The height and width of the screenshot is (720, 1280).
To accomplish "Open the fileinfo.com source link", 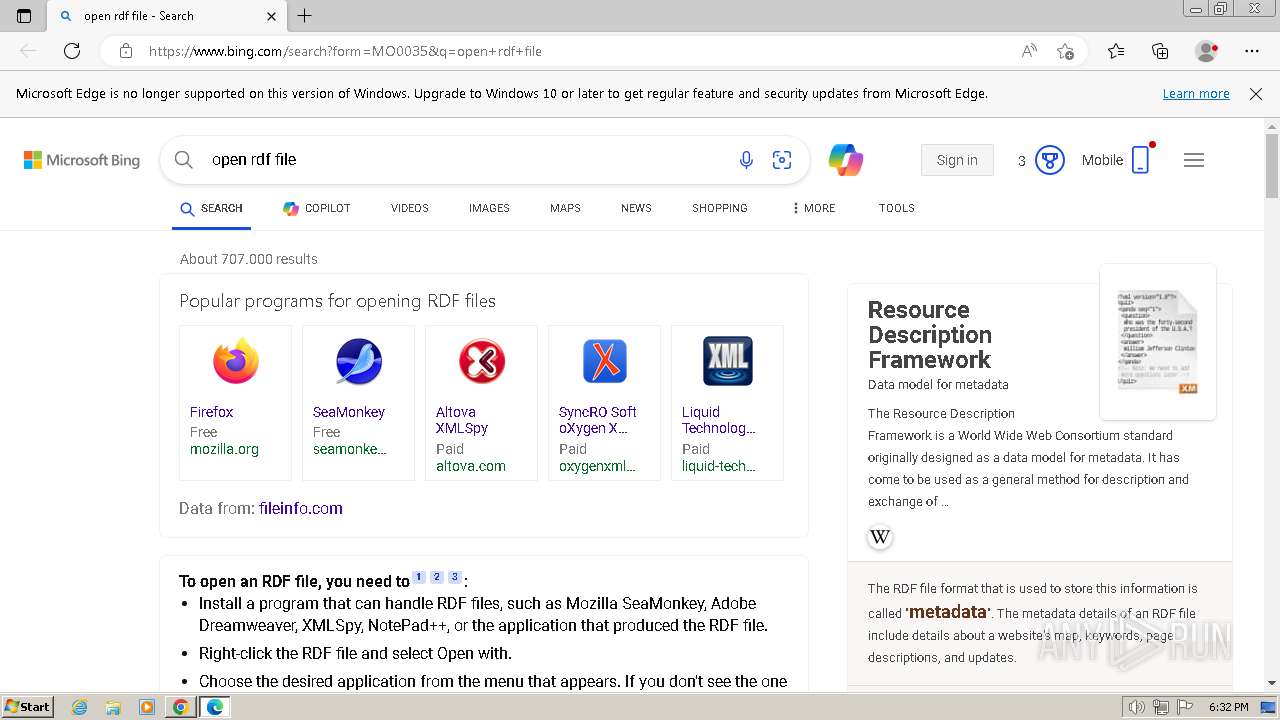I will pos(301,508).
